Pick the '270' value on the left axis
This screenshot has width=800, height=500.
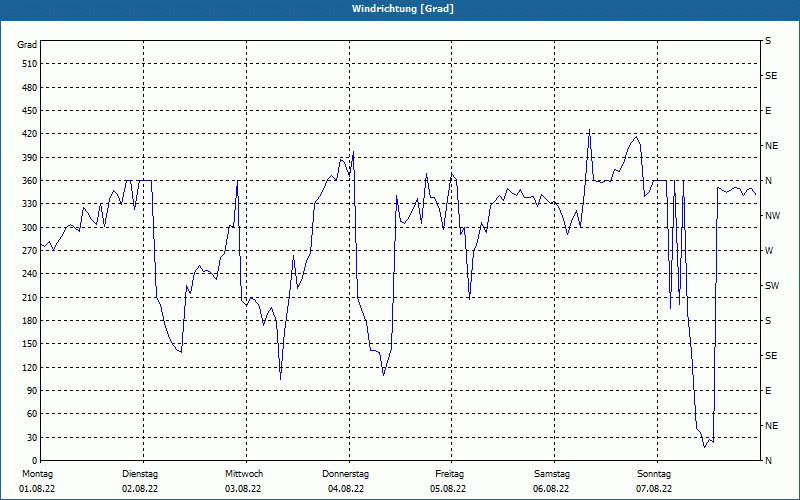click(x=30, y=251)
